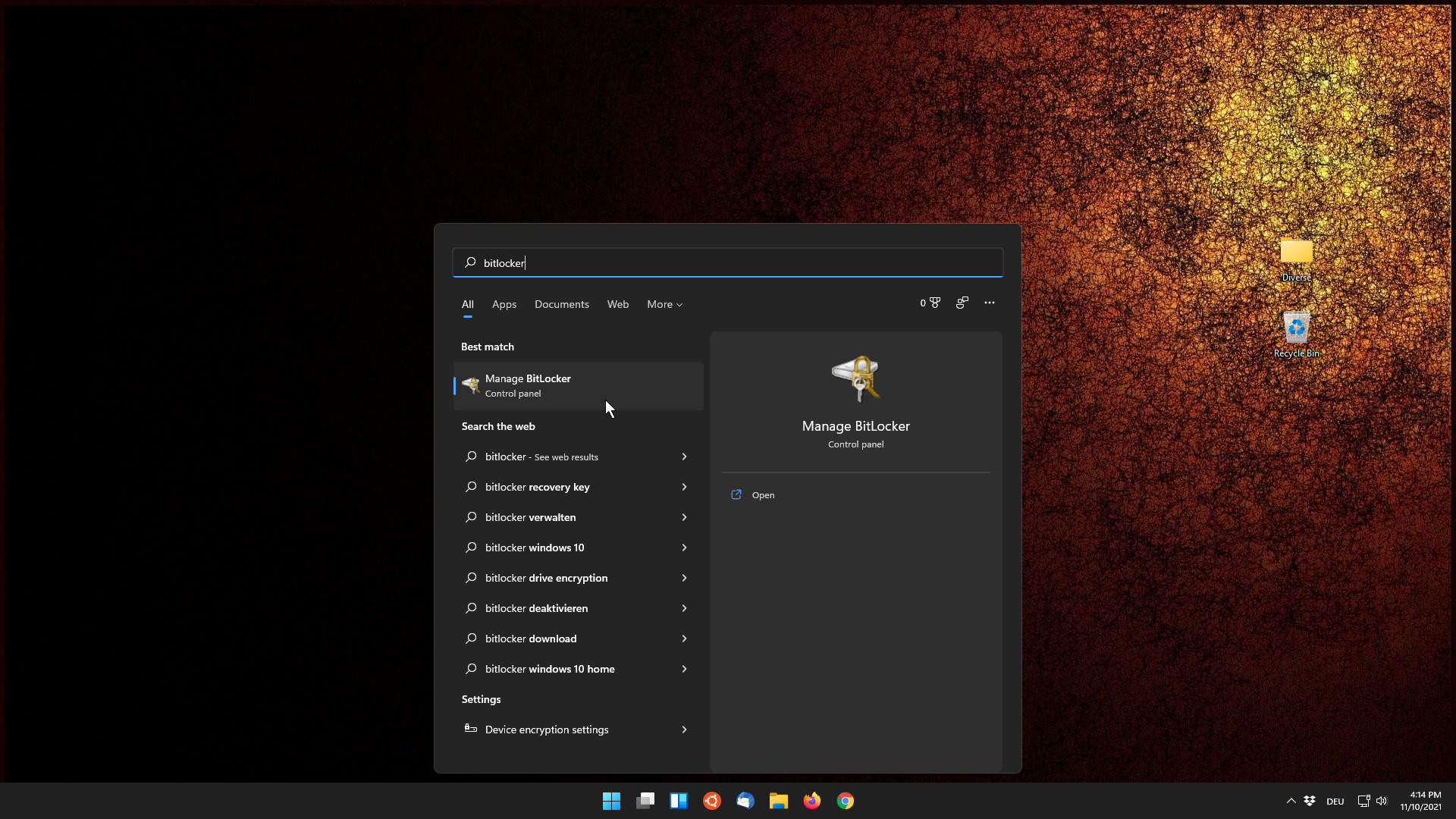Click search icon beside 'bitlocker download'
The width and height of the screenshot is (1456, 819).
pos(471,639)
